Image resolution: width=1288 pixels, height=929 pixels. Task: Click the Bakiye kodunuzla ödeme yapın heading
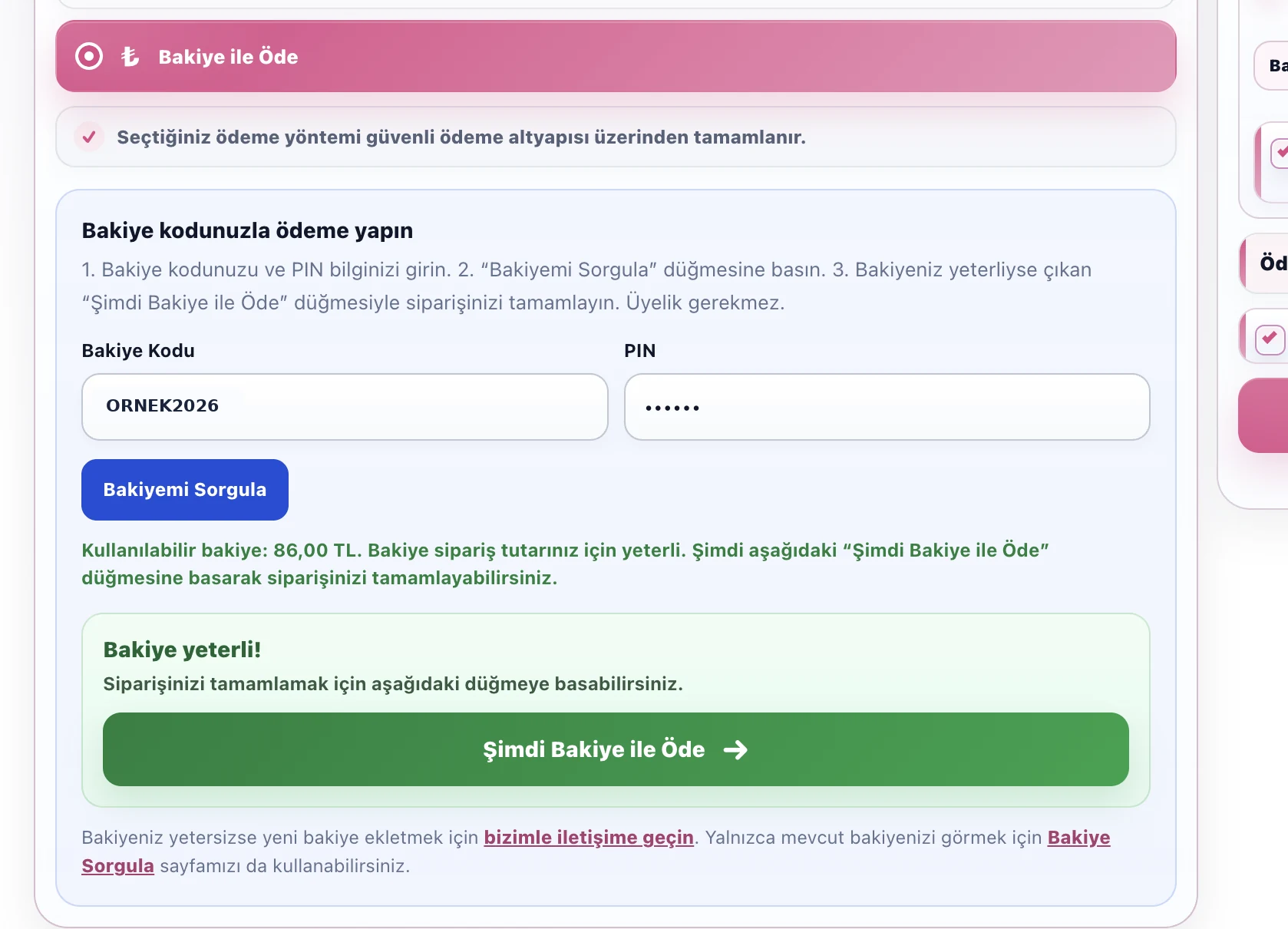[x=247, y=230]
